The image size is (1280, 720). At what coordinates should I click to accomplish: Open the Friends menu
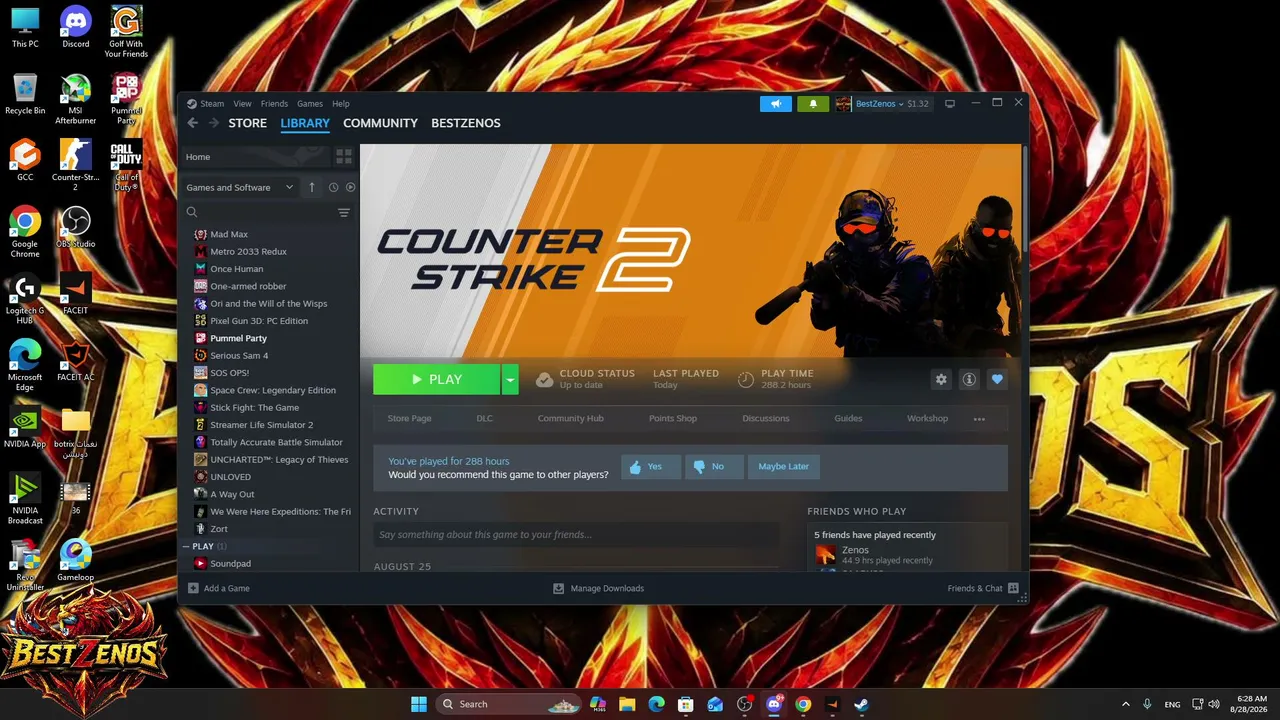click(x=274, y=104)
